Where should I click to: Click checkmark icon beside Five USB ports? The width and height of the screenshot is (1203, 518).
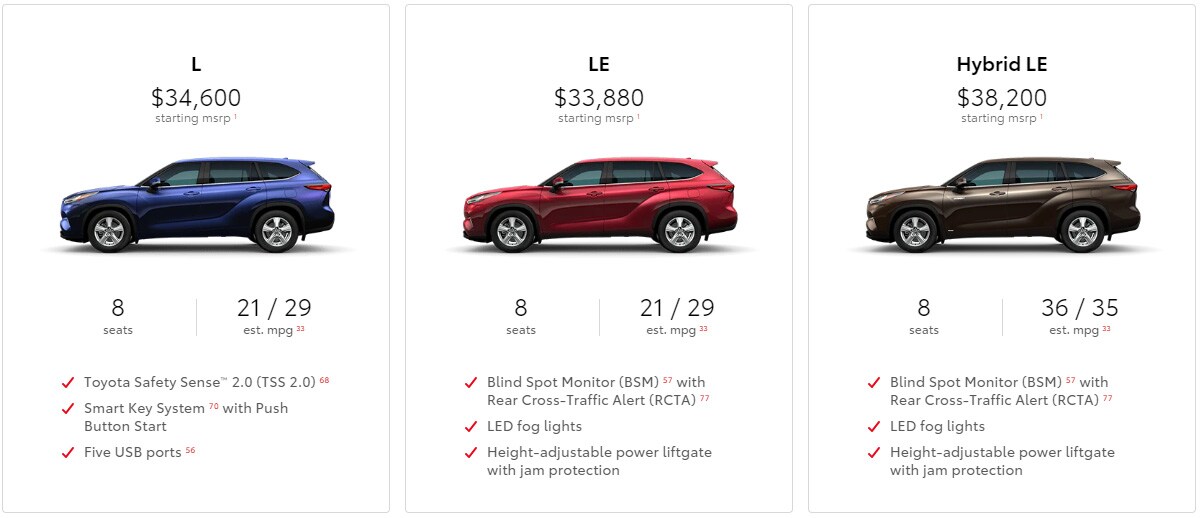[68, 453]
